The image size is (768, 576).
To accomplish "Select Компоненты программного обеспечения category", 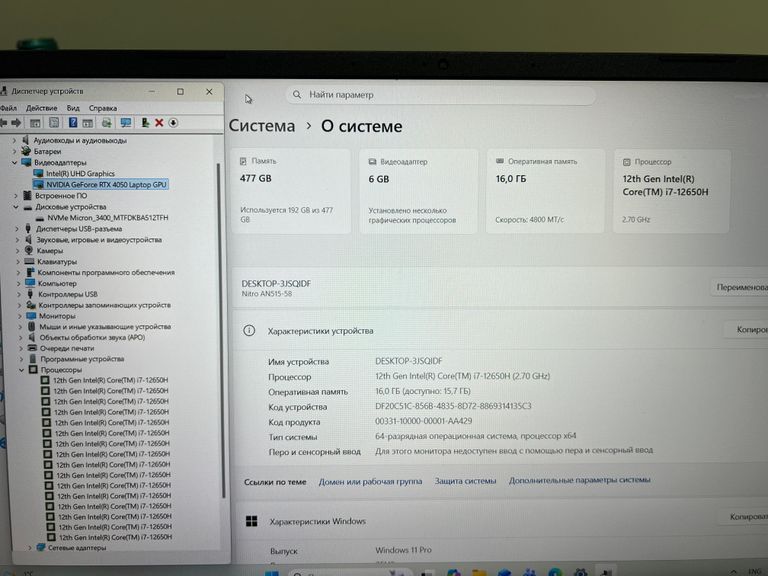I will pos(106,272).
